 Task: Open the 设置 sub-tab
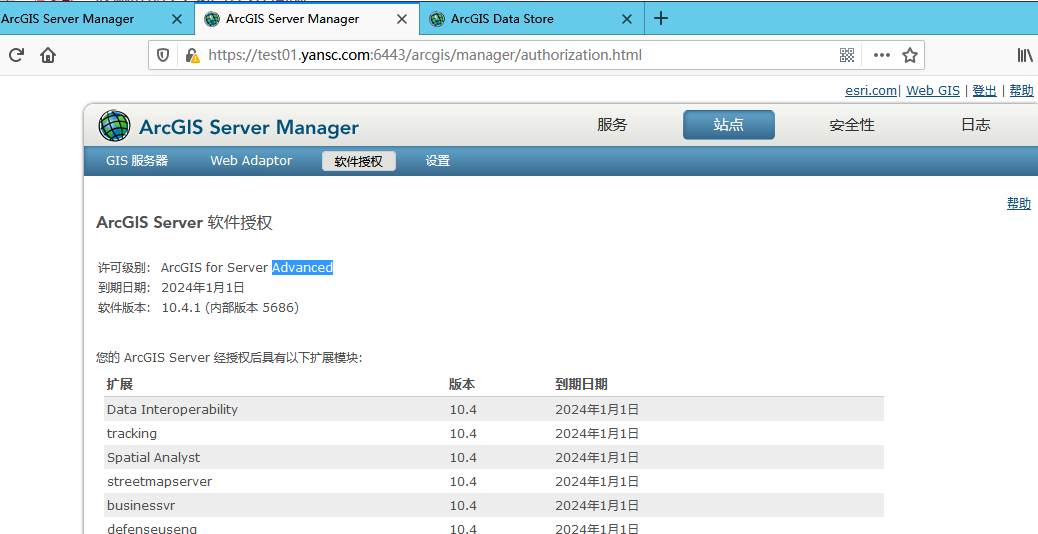click(438, 161)
